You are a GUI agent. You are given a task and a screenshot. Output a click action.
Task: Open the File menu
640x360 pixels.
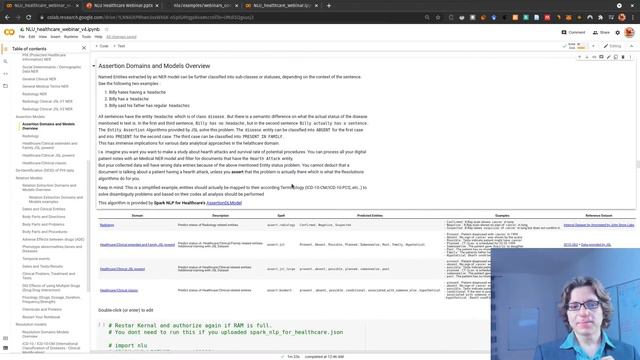tap(22, 37)
